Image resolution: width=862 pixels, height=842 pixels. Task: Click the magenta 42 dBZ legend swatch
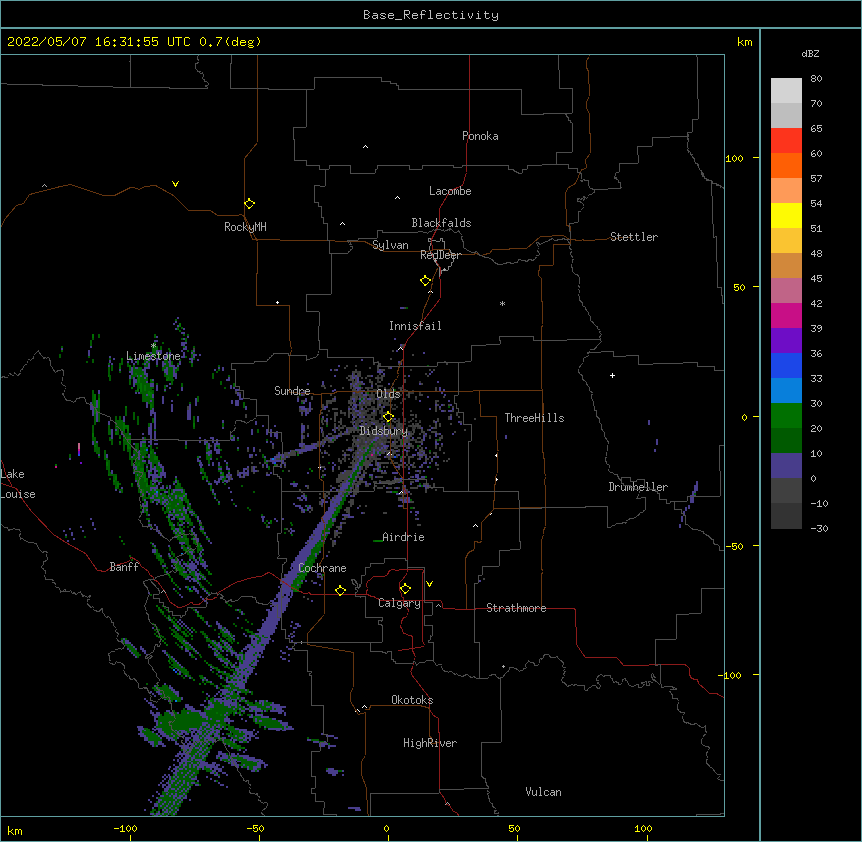[786, 316]
